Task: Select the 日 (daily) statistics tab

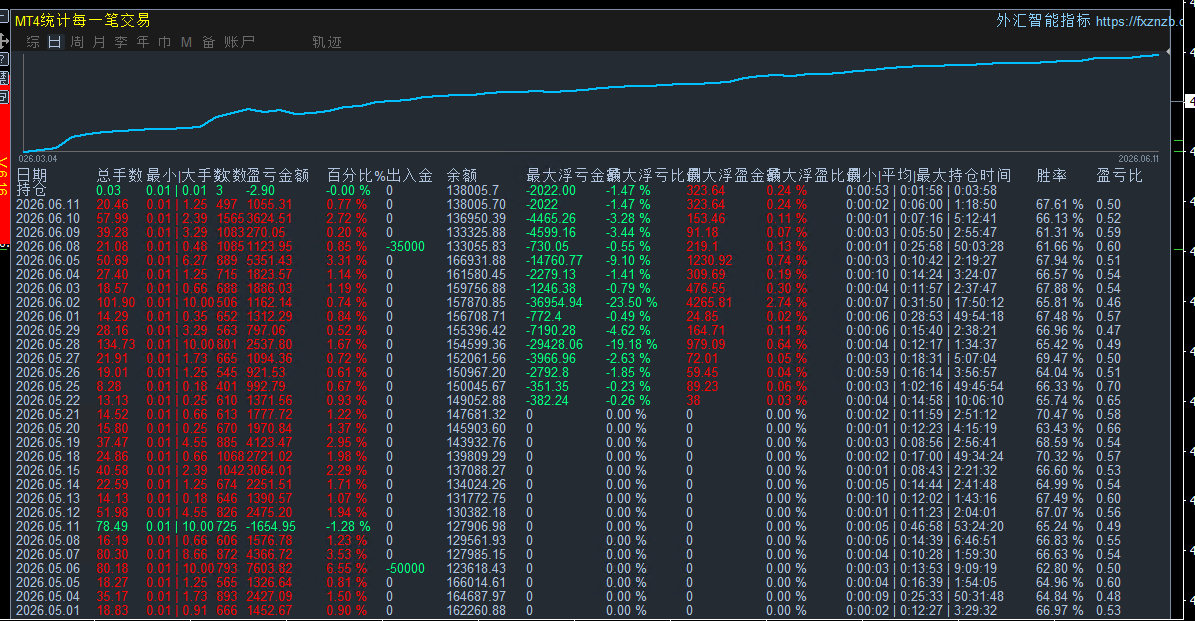Action: (54, 42)
